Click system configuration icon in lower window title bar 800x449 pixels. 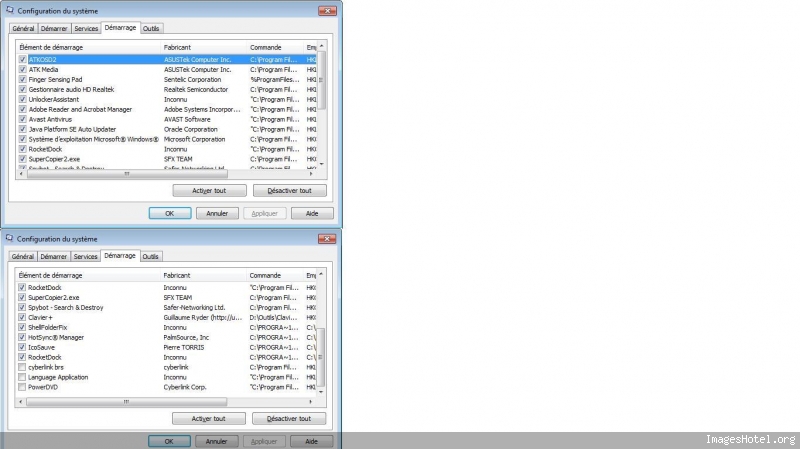point(9,238)
